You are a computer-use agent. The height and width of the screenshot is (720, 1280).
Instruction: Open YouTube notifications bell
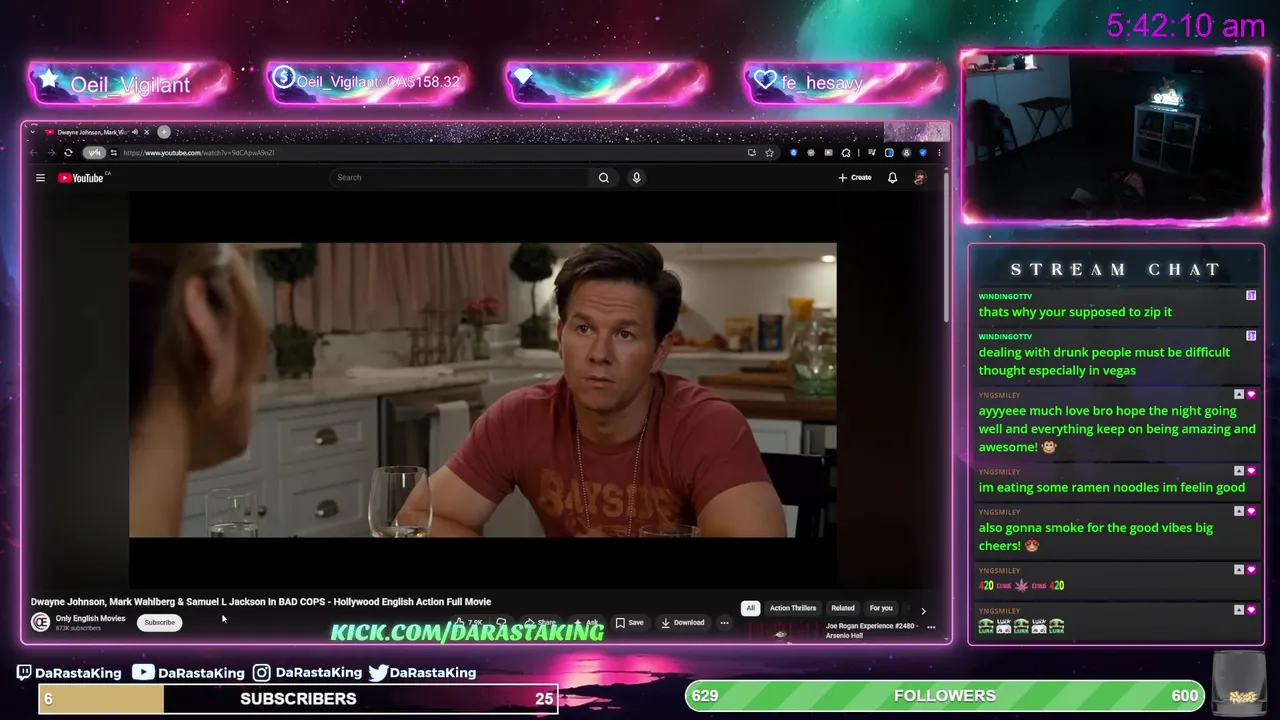(x=892, y=178)
